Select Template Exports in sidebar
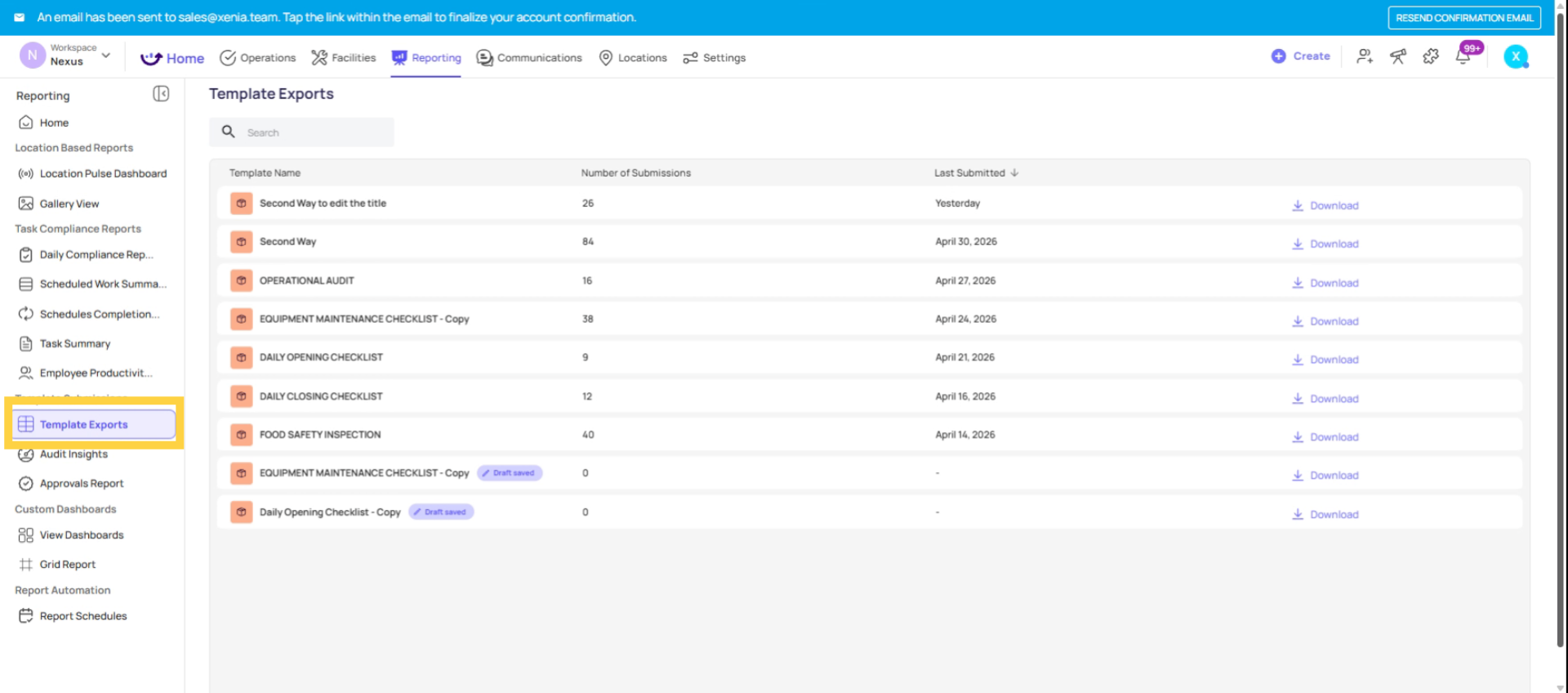 pos(94,424)
